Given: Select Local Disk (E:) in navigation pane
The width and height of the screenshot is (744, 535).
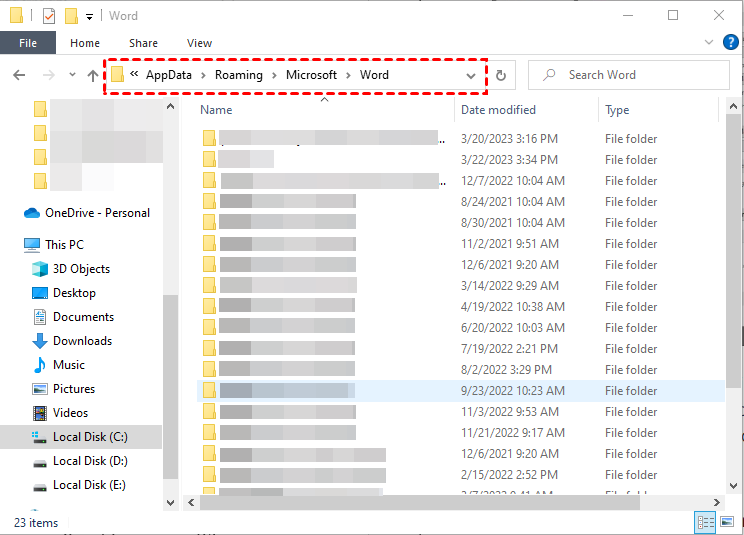Looking at the screenshot, I should point(79,485).
